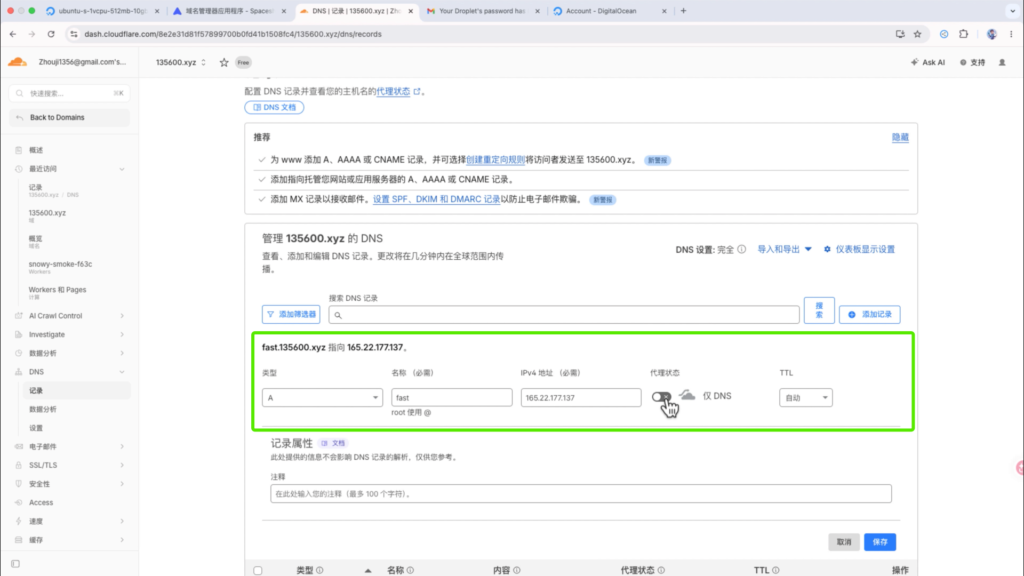Focus the 注释 comment field
Viewport: 1024px width, 576px height.
(x=581, y=494)
